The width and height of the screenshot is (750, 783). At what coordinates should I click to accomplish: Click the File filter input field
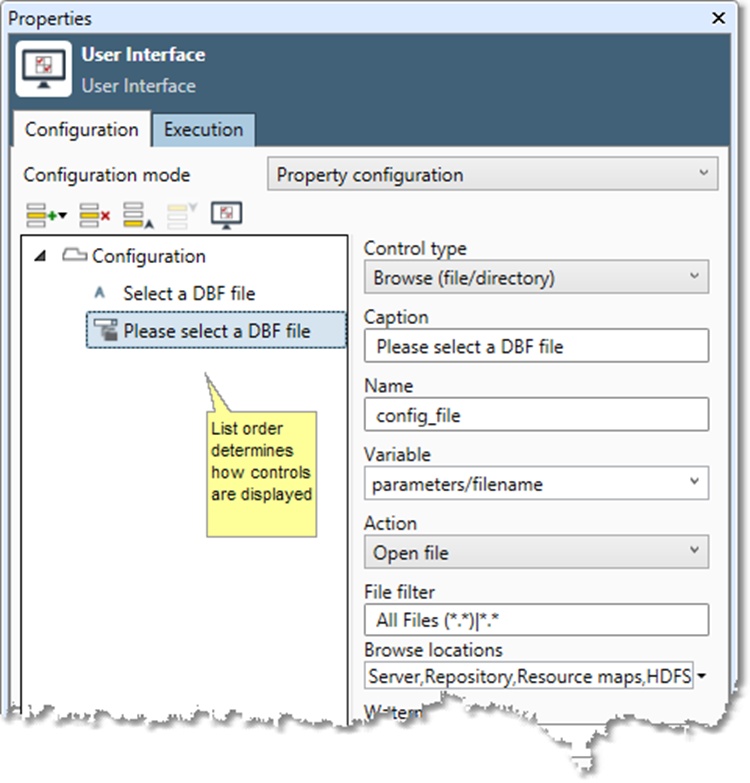click(535, 620)
